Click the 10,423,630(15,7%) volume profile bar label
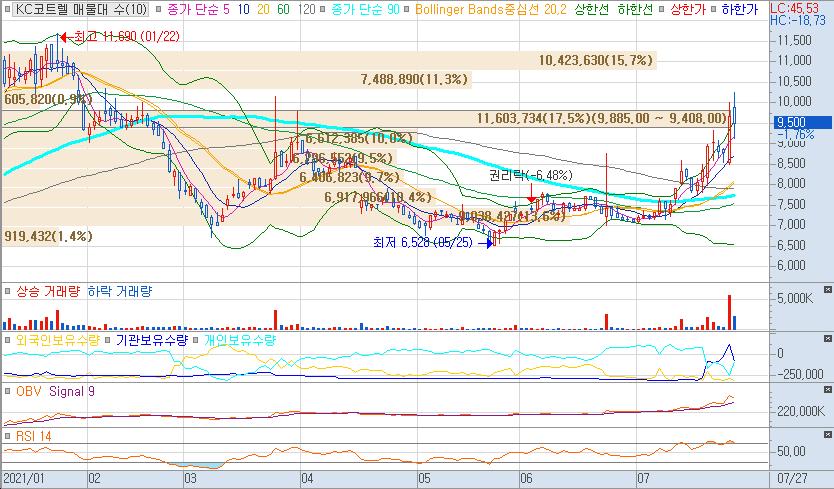 coord(596,60)
